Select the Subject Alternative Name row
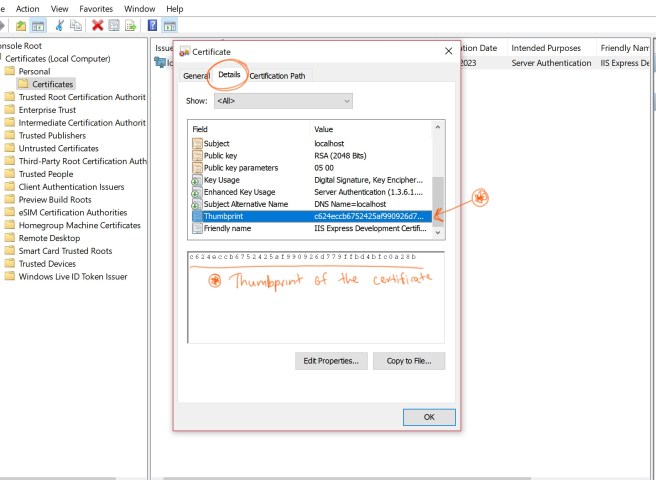 [x=311, y=204]
